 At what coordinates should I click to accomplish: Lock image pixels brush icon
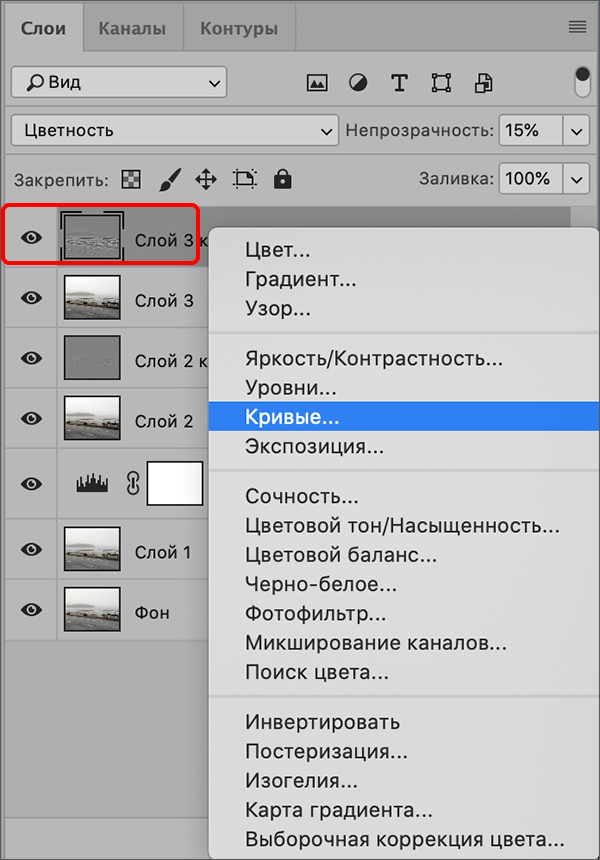[x=168, y=180]
